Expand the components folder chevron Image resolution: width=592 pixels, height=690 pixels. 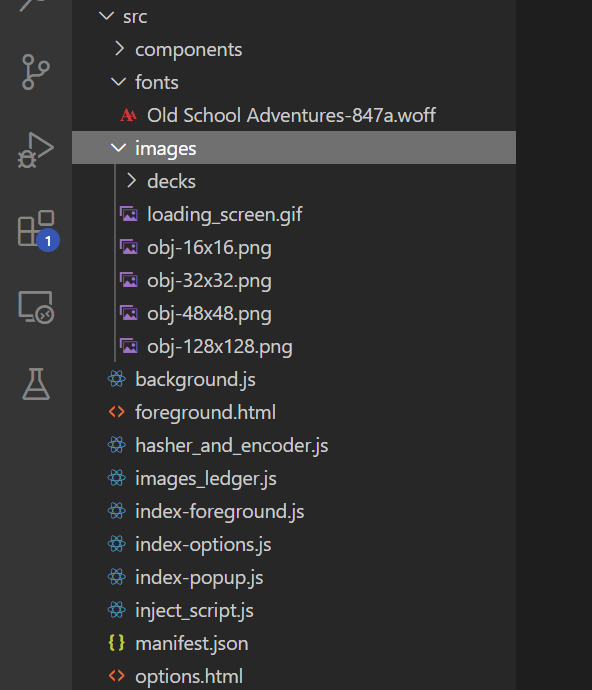(119, 49)
